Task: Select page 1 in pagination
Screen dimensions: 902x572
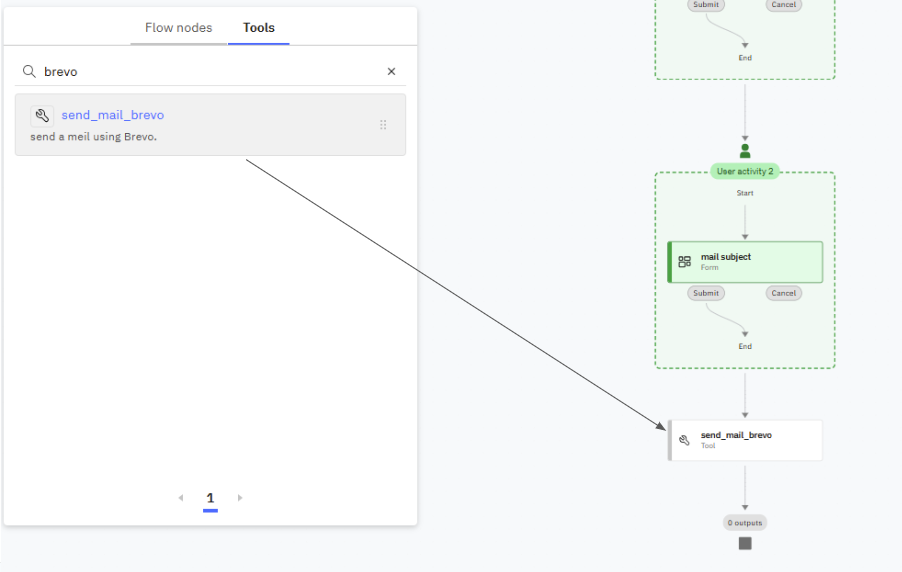Action: 210,498
